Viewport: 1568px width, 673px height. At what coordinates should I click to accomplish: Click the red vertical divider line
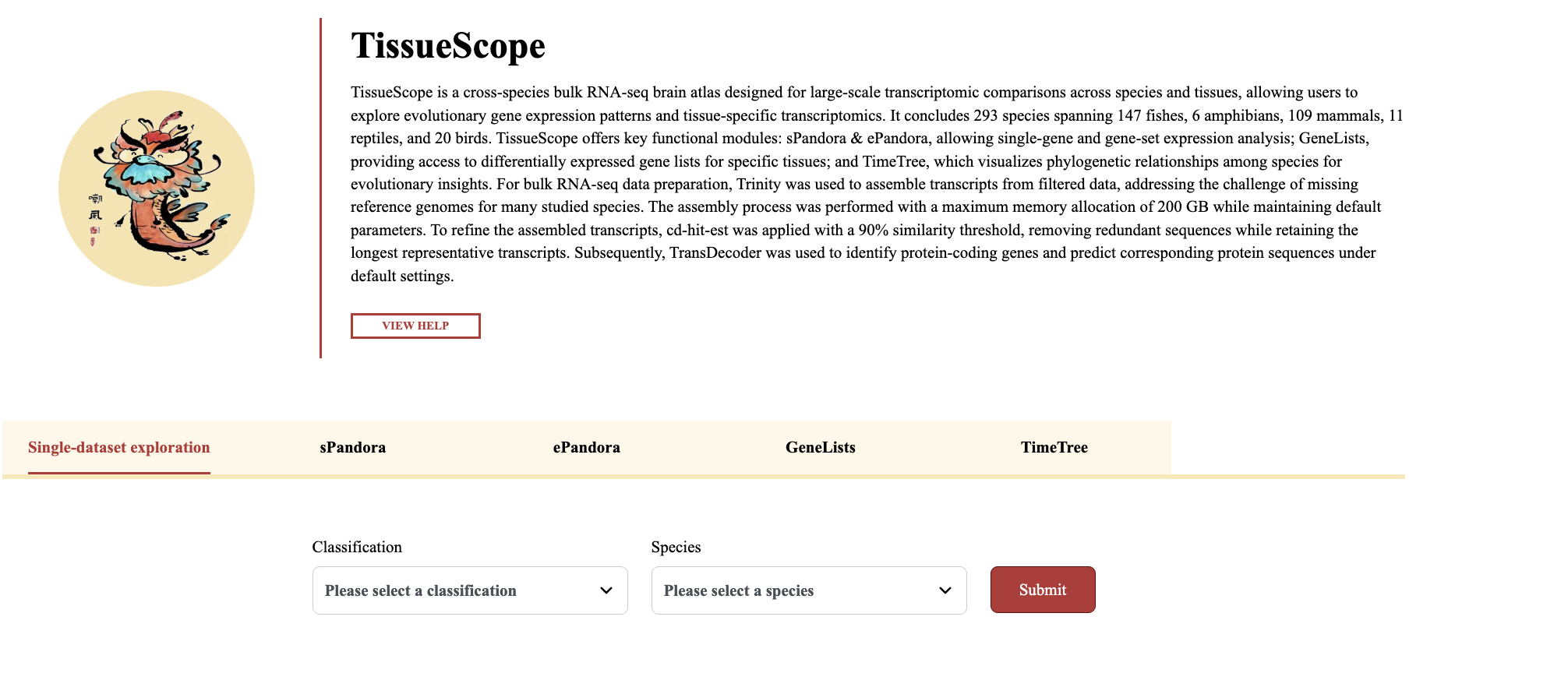point(320,189)
